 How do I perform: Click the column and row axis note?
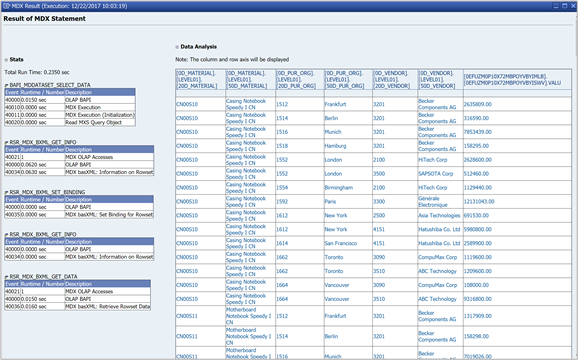232,60
